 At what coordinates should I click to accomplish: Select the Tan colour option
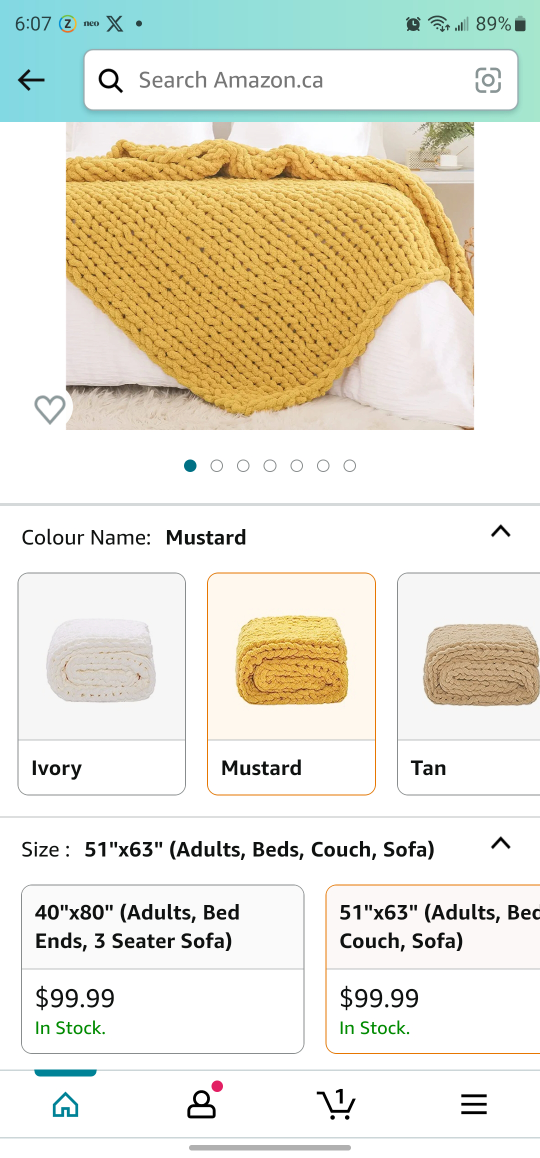point(468,684)
